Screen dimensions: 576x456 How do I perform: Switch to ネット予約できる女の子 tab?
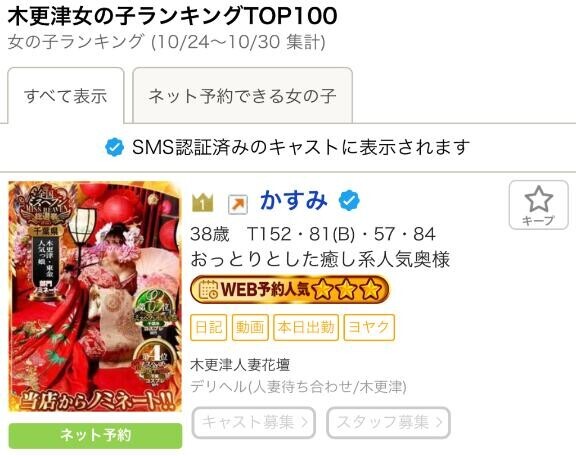pos(242,96)
